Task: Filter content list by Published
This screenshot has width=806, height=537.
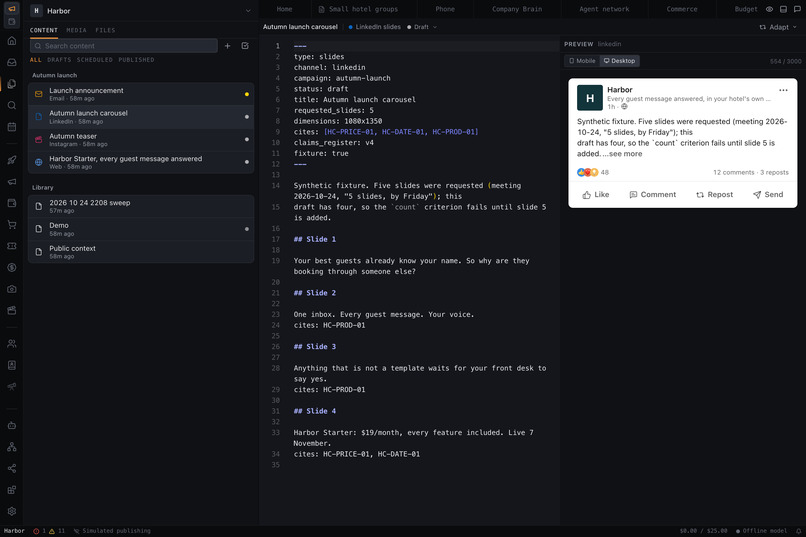Action: [136, 60]
